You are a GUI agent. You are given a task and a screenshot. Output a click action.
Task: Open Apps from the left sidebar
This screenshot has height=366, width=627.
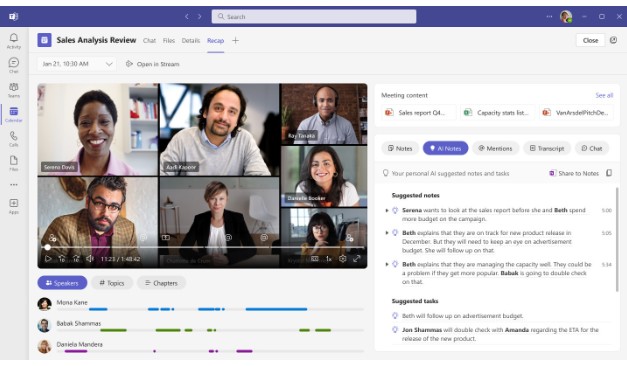(14, 206)
